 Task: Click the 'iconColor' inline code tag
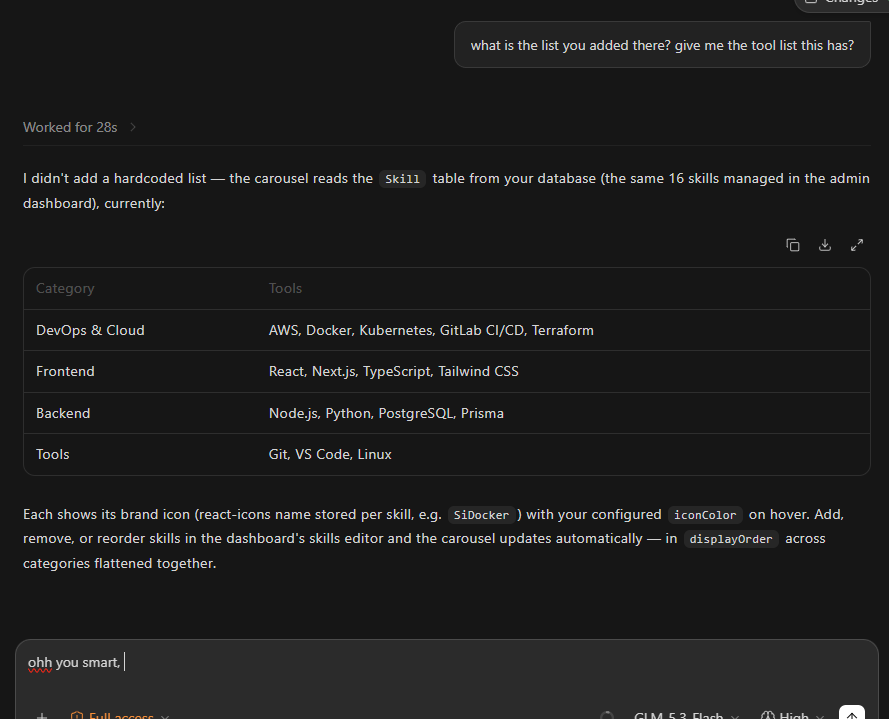click(x=705, y=515)
